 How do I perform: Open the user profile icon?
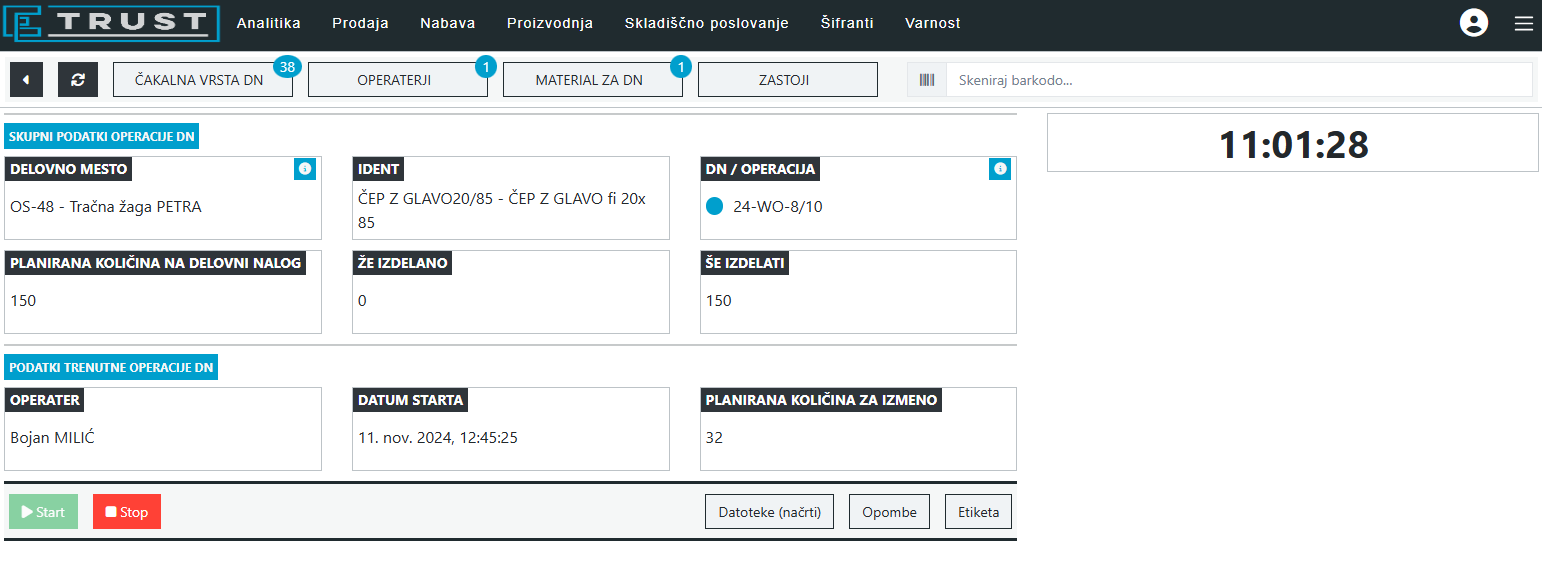point(1473,23)
